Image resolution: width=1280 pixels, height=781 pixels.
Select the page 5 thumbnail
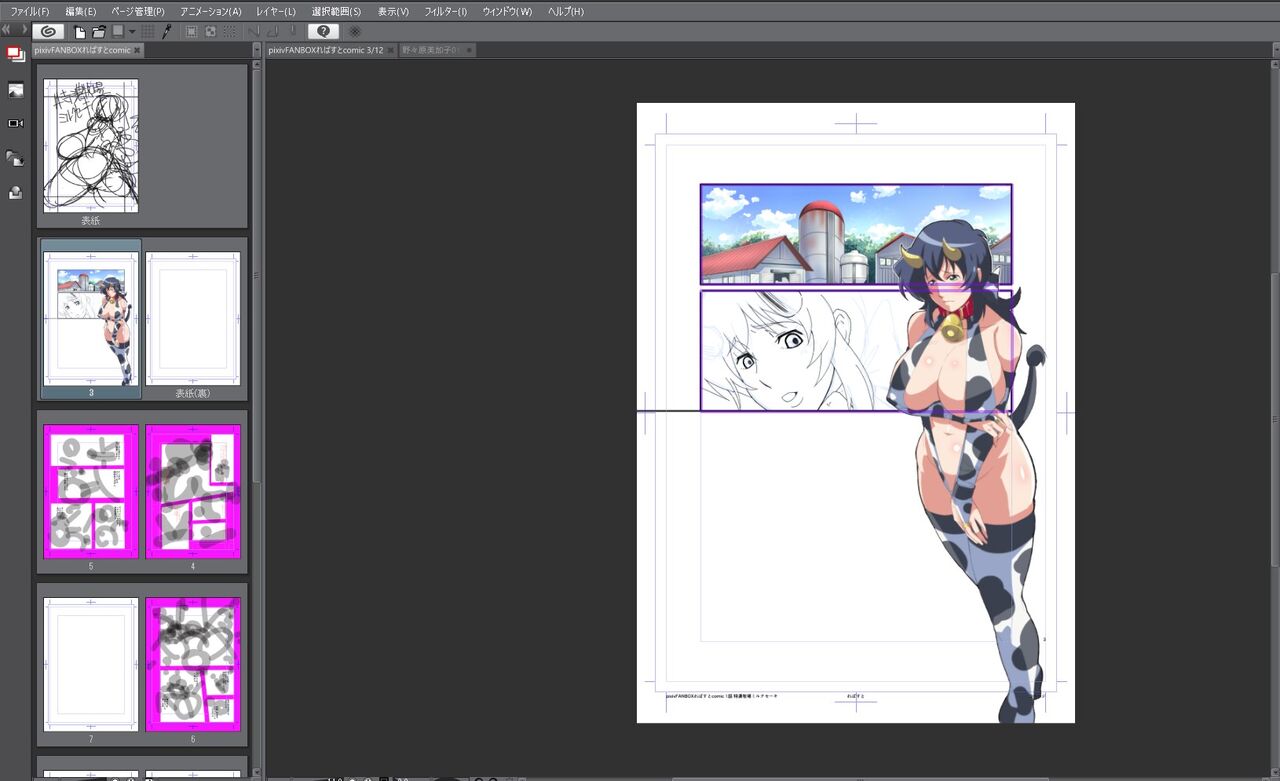[91, 491]
